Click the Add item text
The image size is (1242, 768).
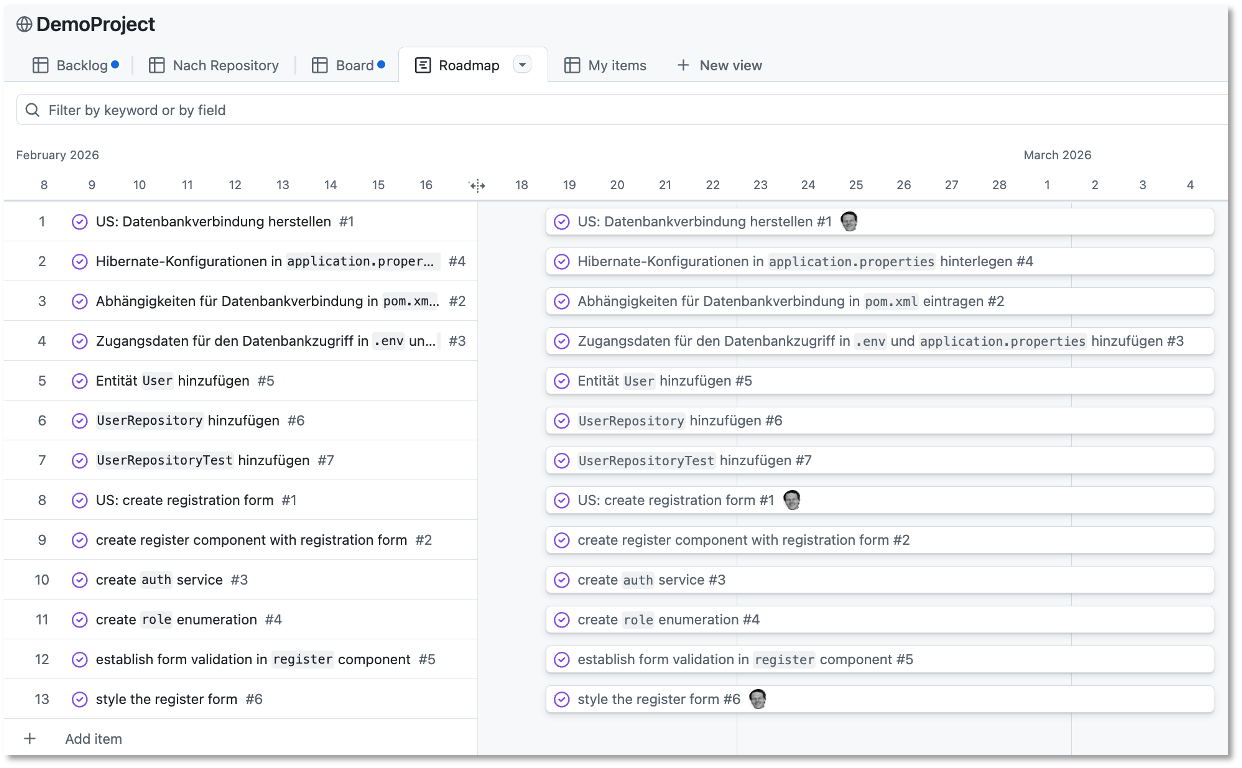[94, 739]
